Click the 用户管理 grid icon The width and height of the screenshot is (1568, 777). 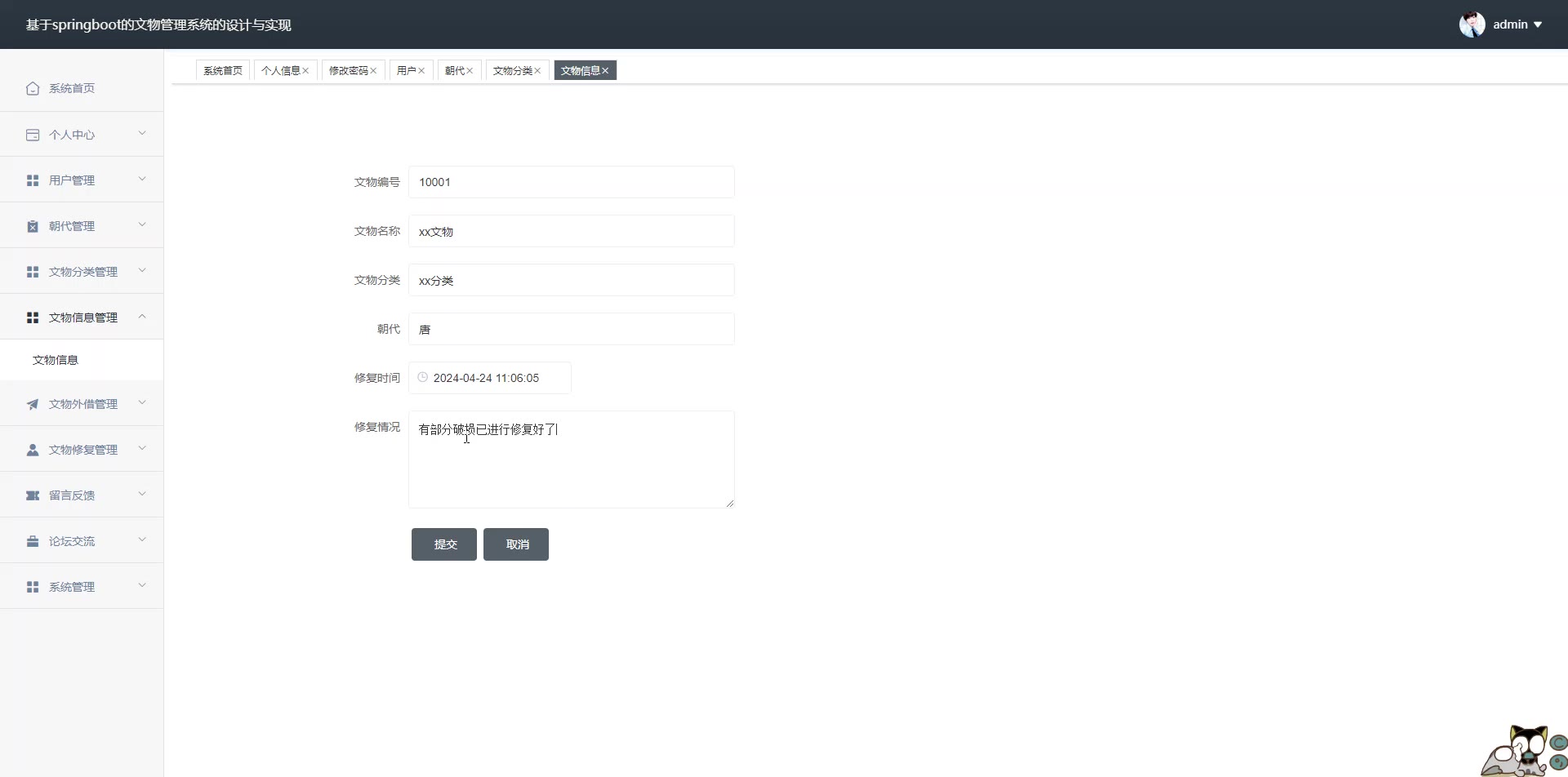coord(33,180)
